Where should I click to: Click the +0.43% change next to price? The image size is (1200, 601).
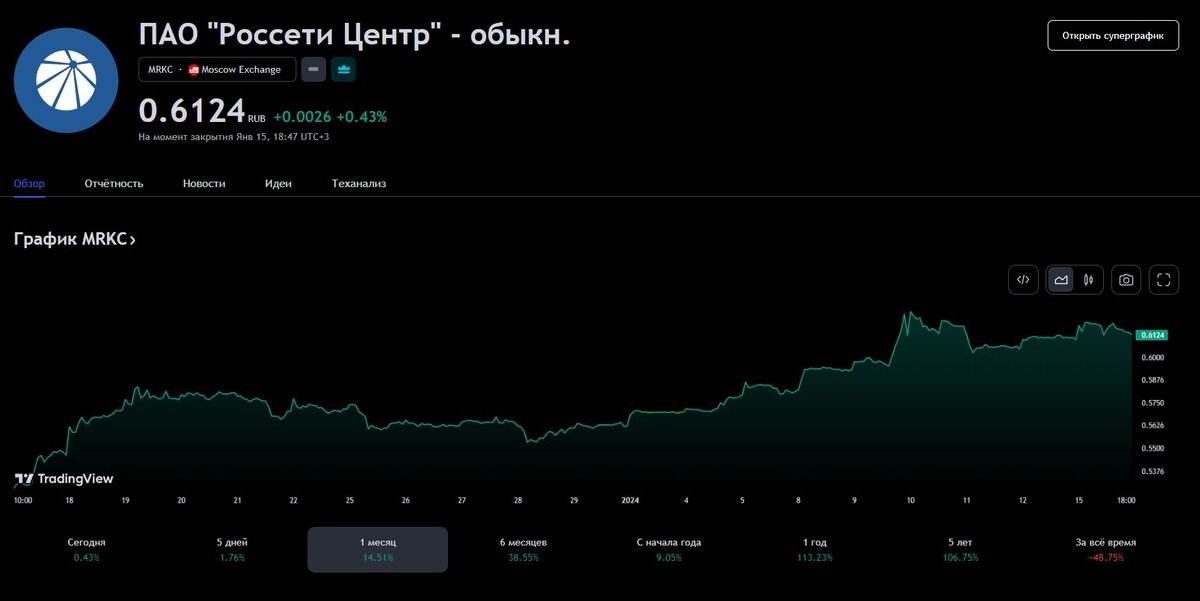pos(362,116)
